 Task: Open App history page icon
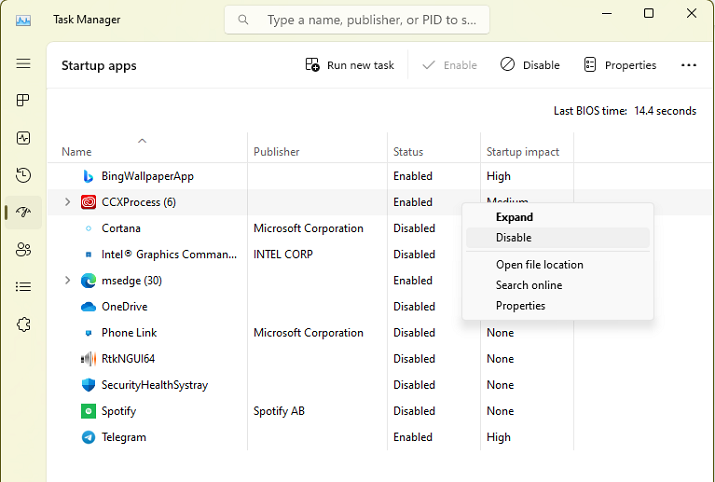23,175
